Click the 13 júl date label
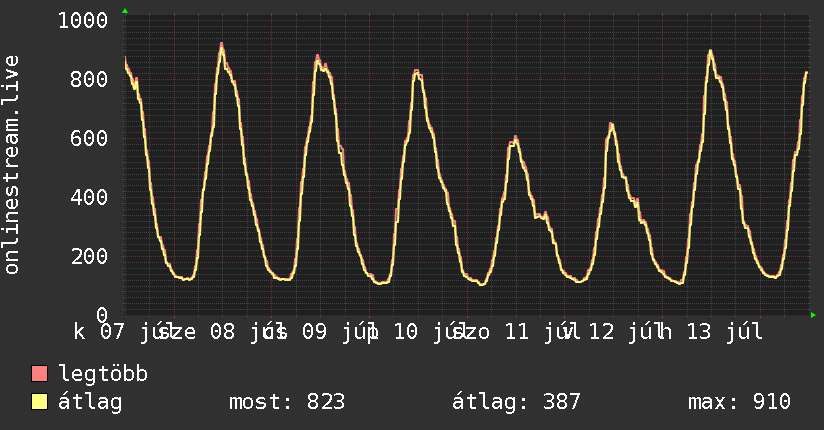The image size is (824, 430). [725, 332]
